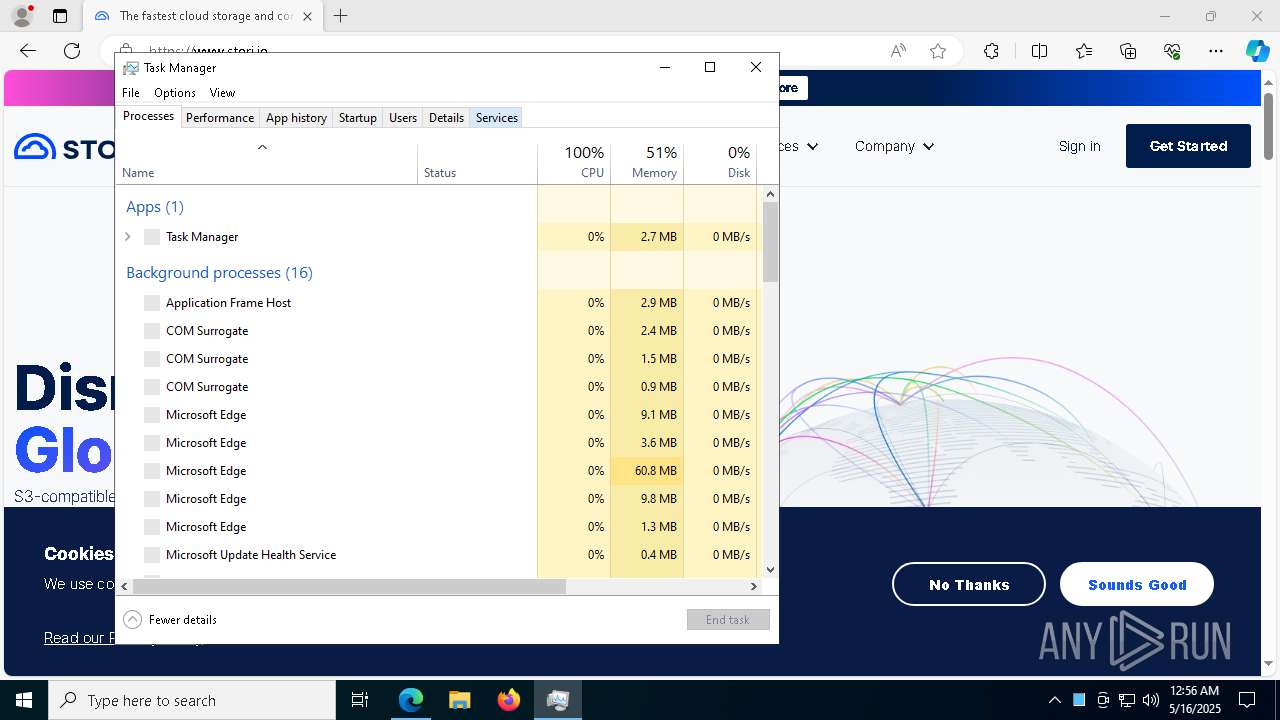Sort processes by CPU column
The width and height of the screenshot is (1280, 720).
pyautogui.click(x=574, y=163)
